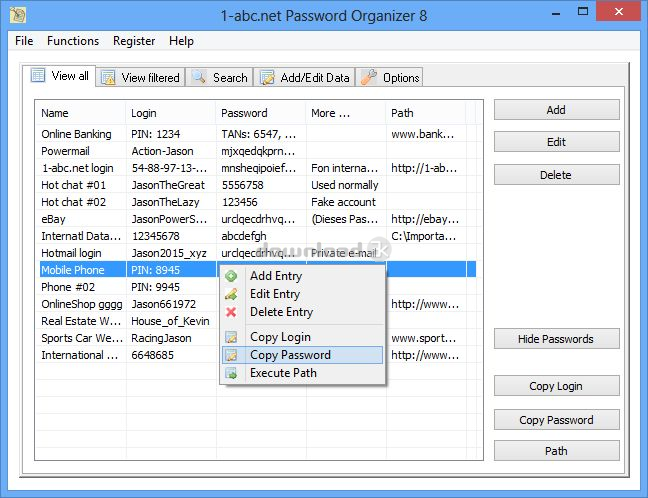Switch to the Add/Edit Data tab

click(305, 78)
